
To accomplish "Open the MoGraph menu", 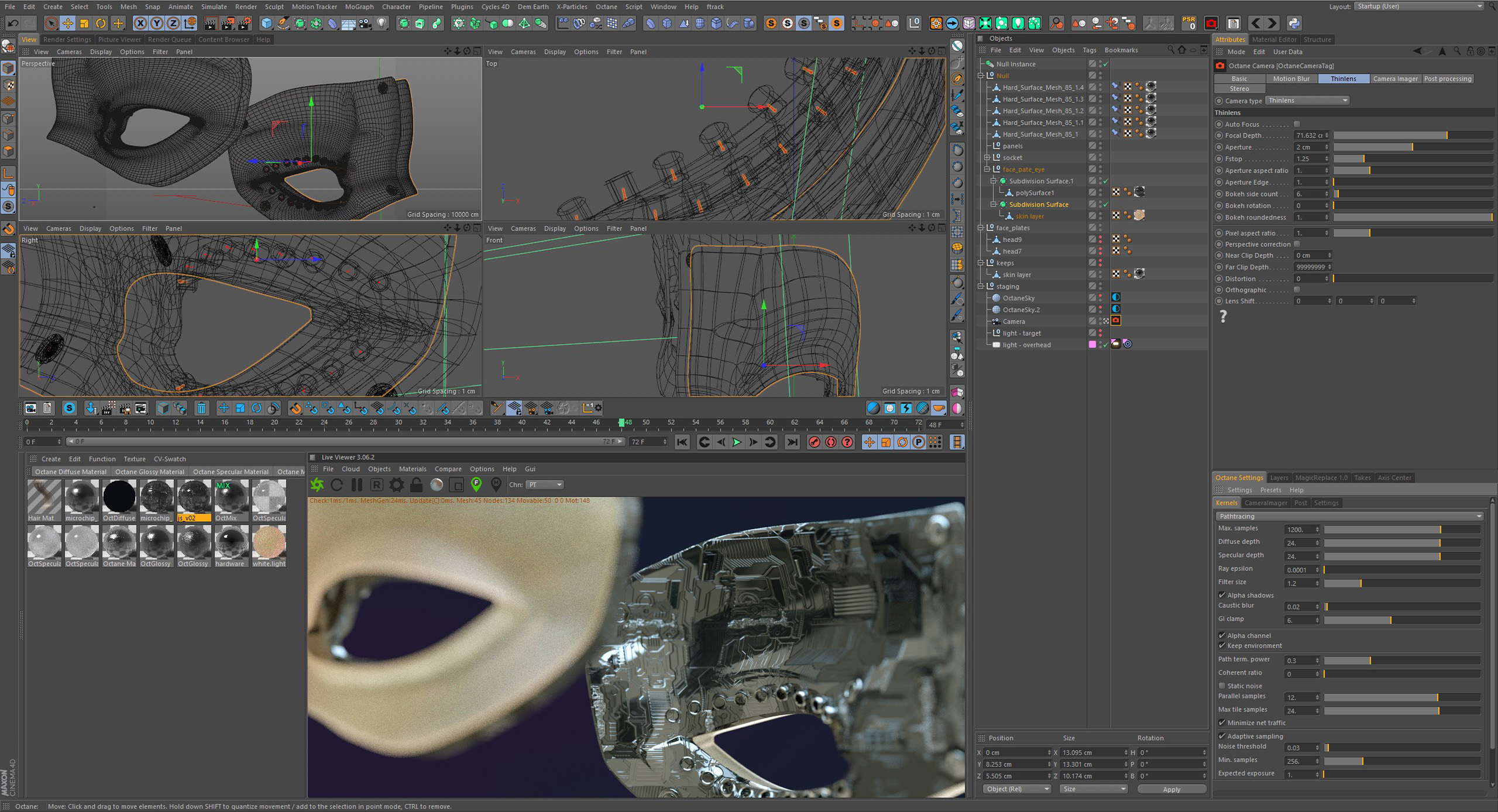I will (359, 6).
